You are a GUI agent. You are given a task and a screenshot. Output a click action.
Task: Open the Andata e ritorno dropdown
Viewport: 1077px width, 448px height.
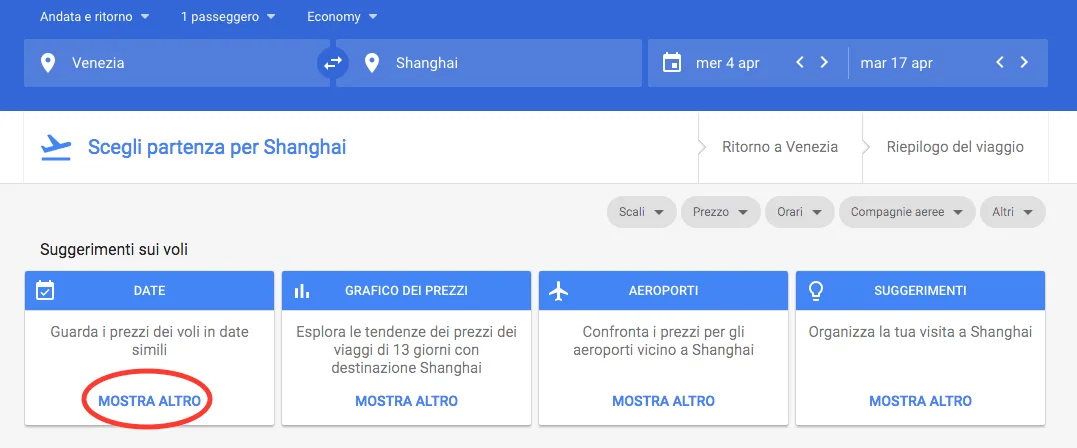tap(94, 17)
